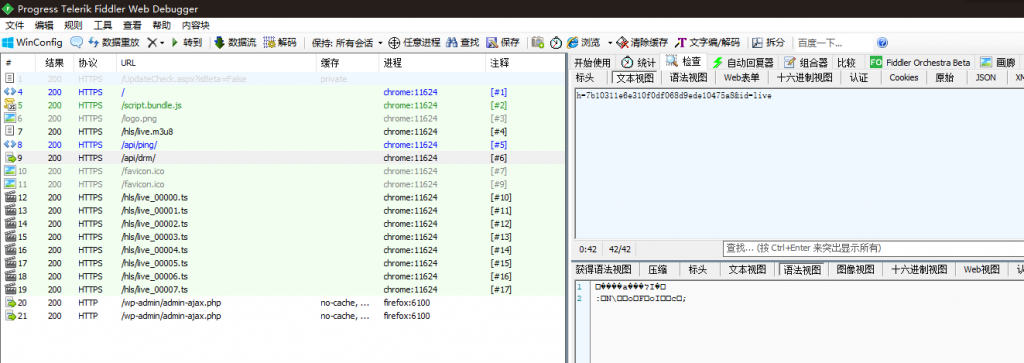Select session 9 /api/drm/ row
Image resolution: width=1024 pixels, height=363 pixels.
click(x=282, y=158)
